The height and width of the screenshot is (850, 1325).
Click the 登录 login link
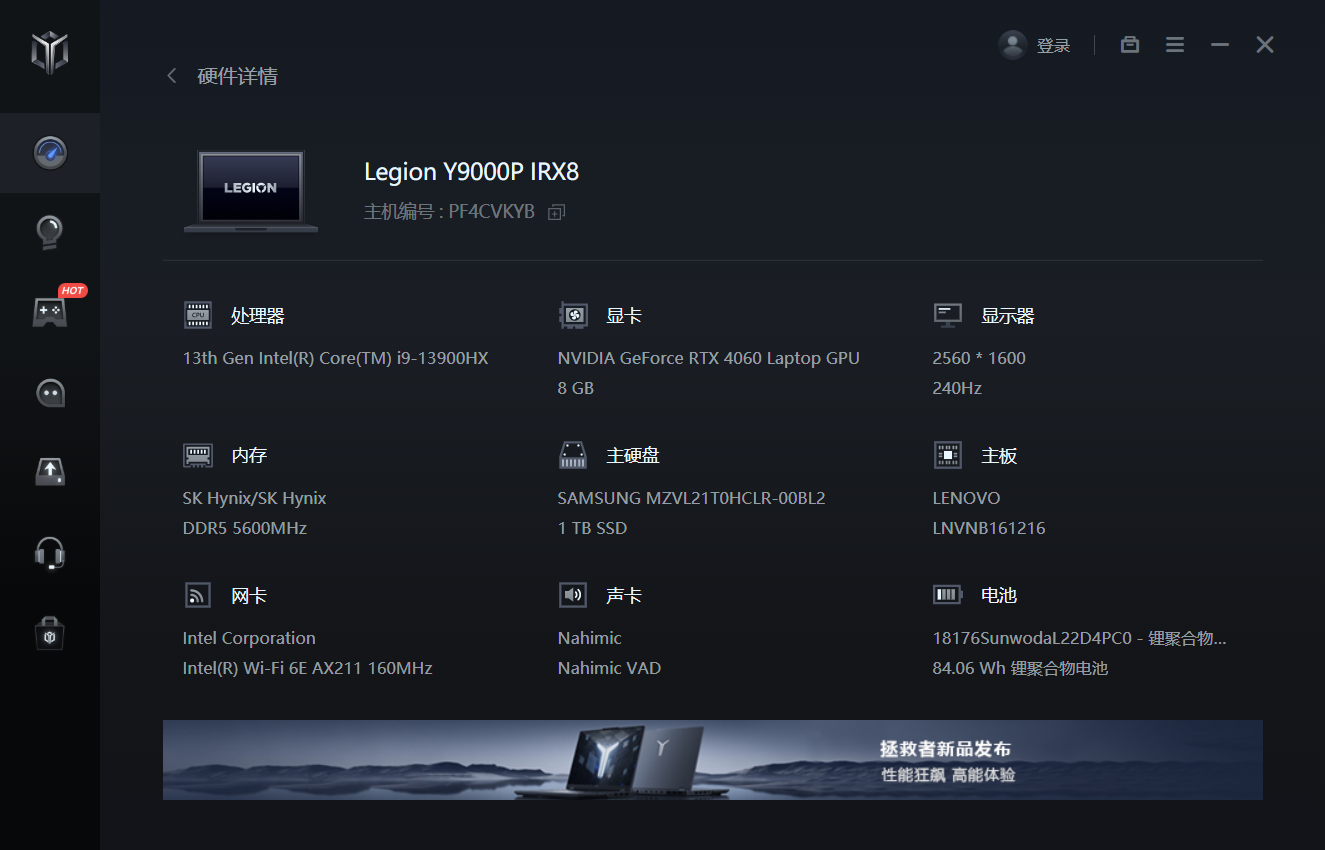[1054, 46]
